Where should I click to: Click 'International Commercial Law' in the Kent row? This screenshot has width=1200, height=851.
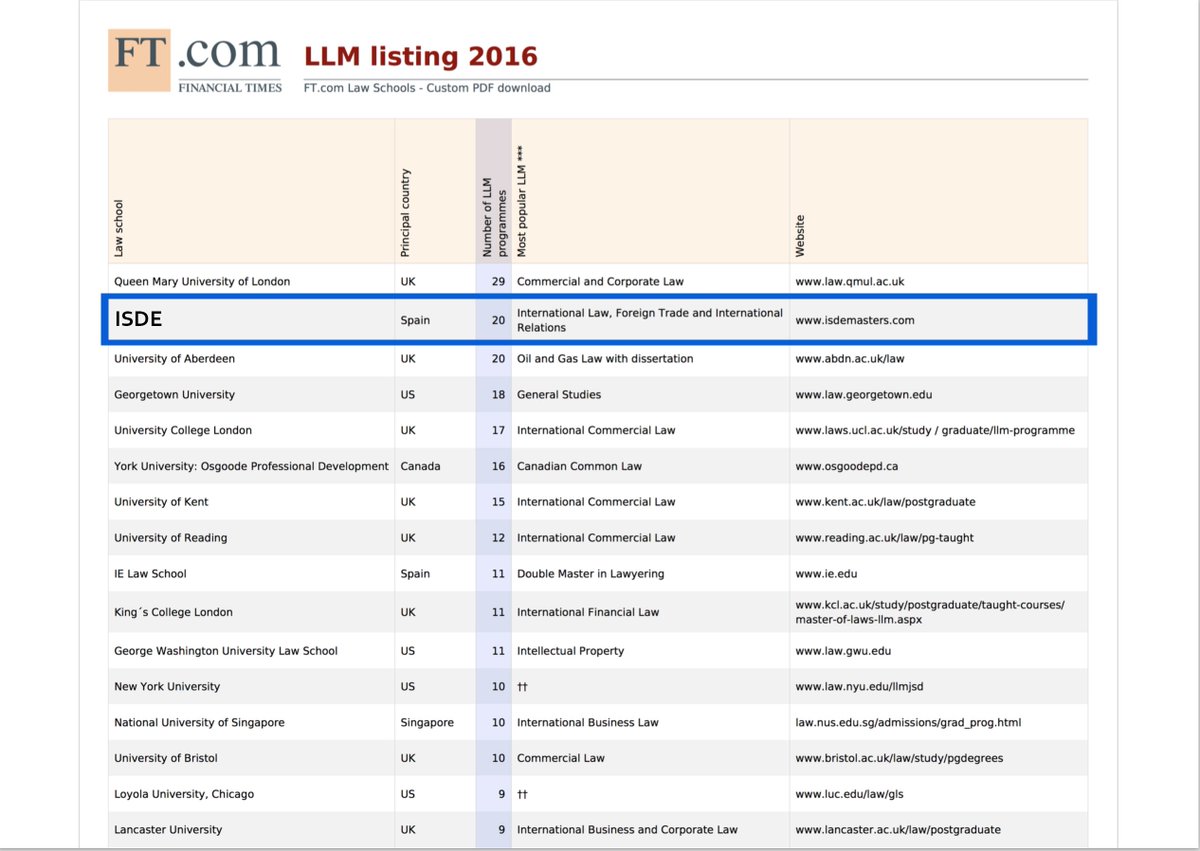coord(596,502)
